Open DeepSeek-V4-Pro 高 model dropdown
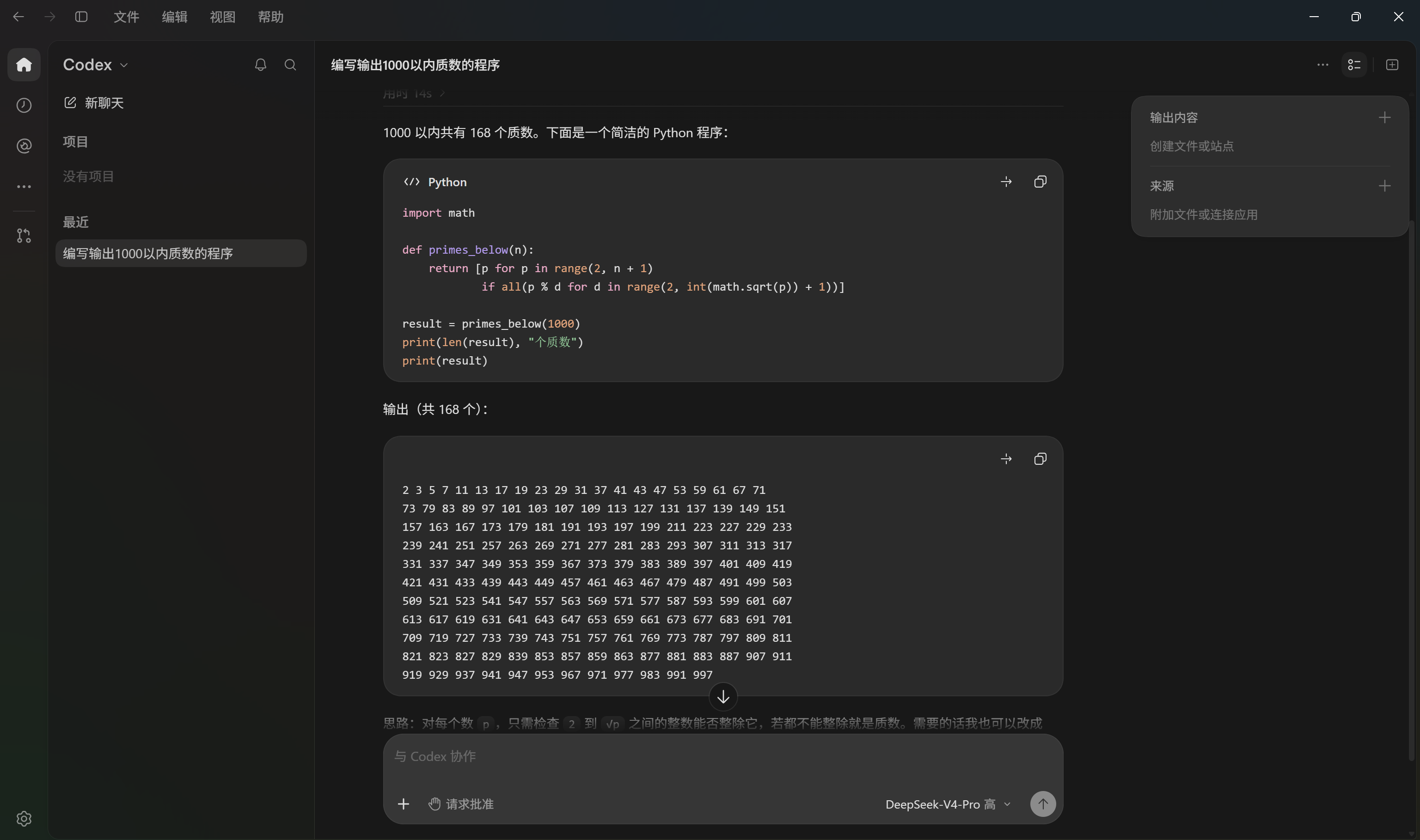 [x=948, y=804]
